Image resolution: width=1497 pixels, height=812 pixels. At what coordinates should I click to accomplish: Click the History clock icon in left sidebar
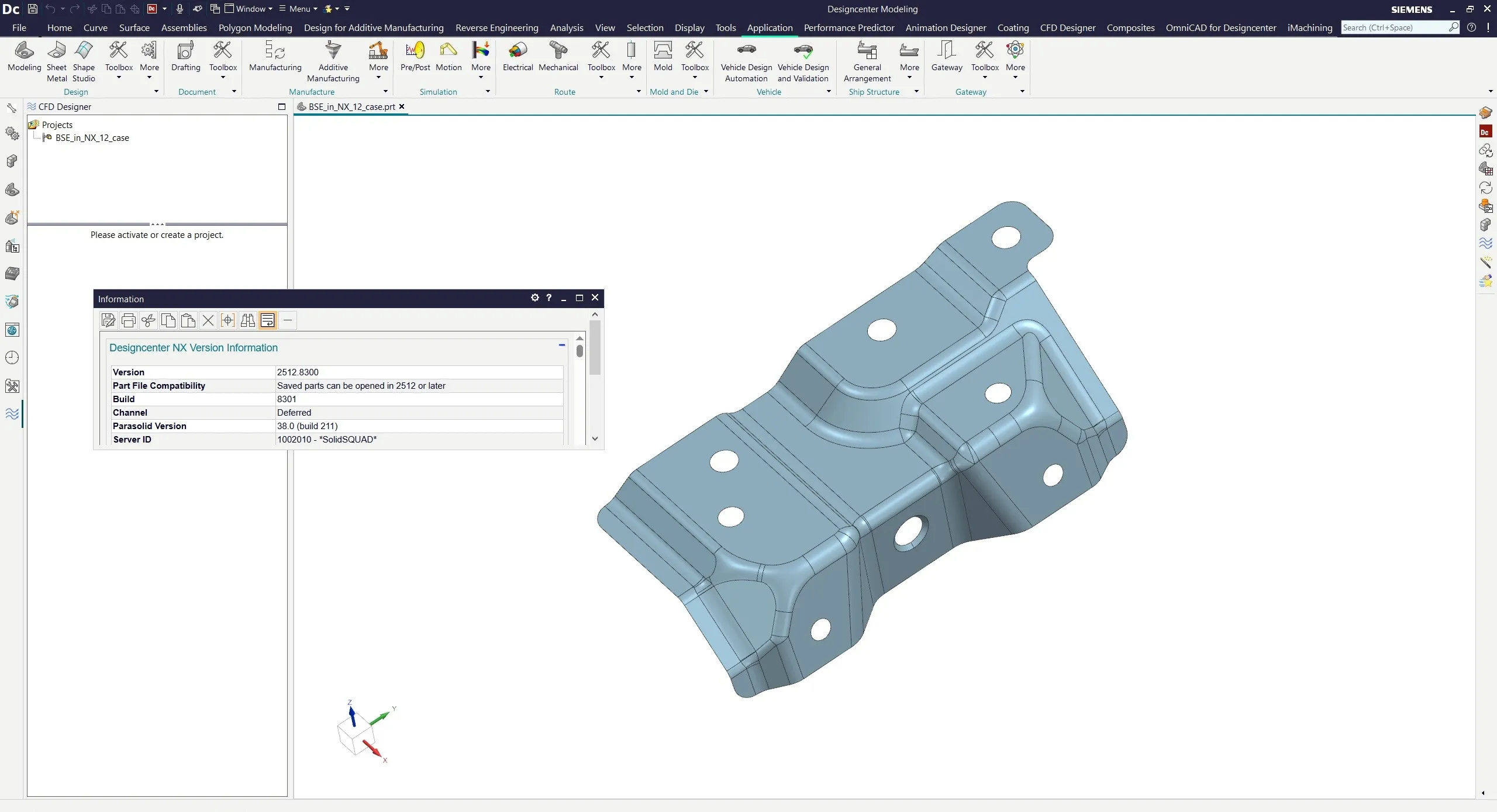pos(12,358)
